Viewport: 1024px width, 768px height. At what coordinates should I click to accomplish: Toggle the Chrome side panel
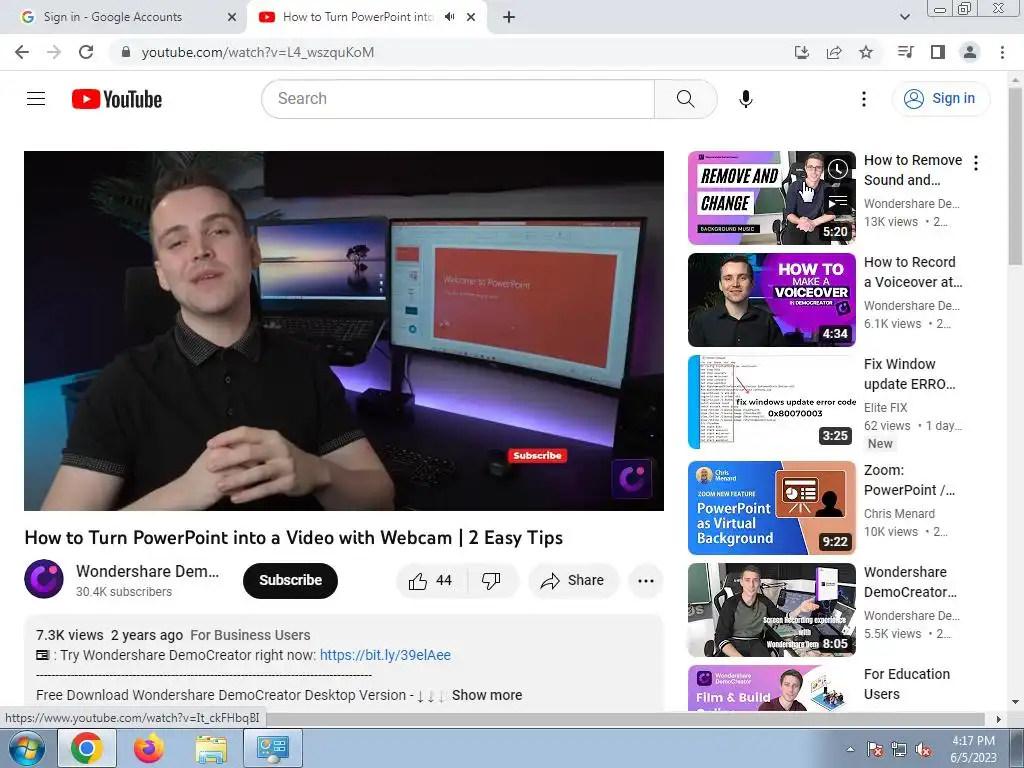coord(937,52)
